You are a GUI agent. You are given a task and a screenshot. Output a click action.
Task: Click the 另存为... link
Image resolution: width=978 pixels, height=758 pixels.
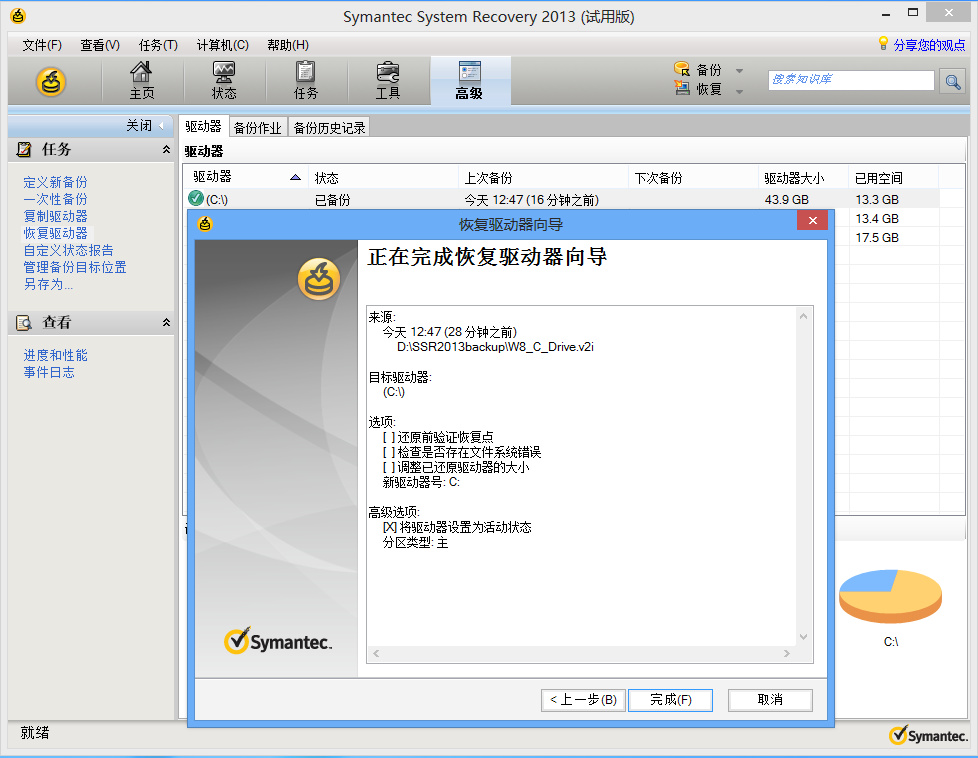click(48, 284)
